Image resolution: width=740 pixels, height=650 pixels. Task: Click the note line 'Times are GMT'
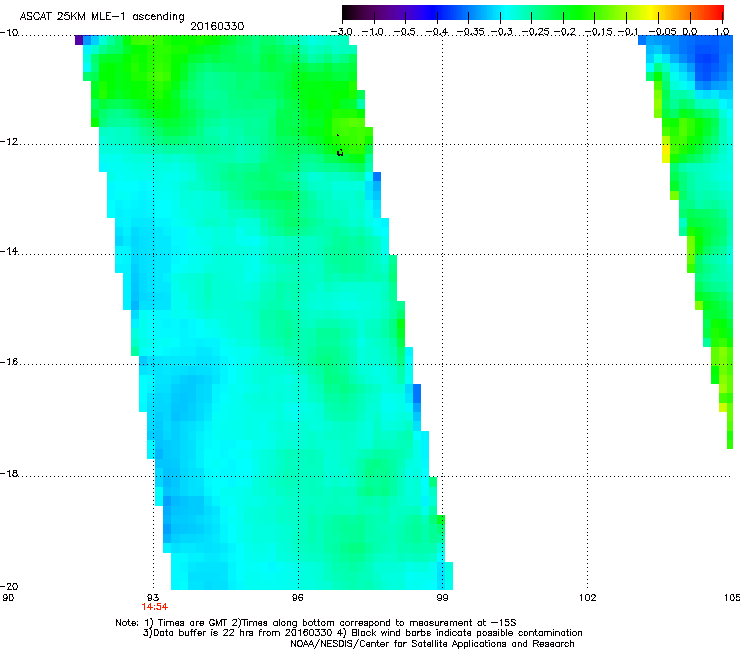point(194,623)
